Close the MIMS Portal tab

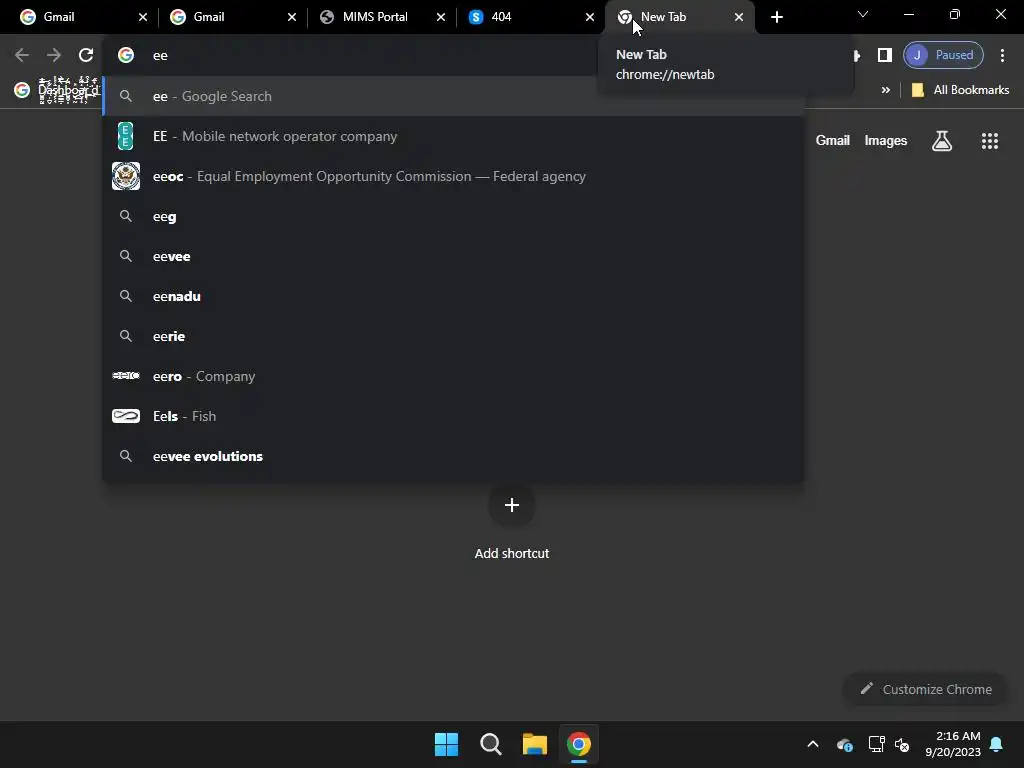point(441,17)
